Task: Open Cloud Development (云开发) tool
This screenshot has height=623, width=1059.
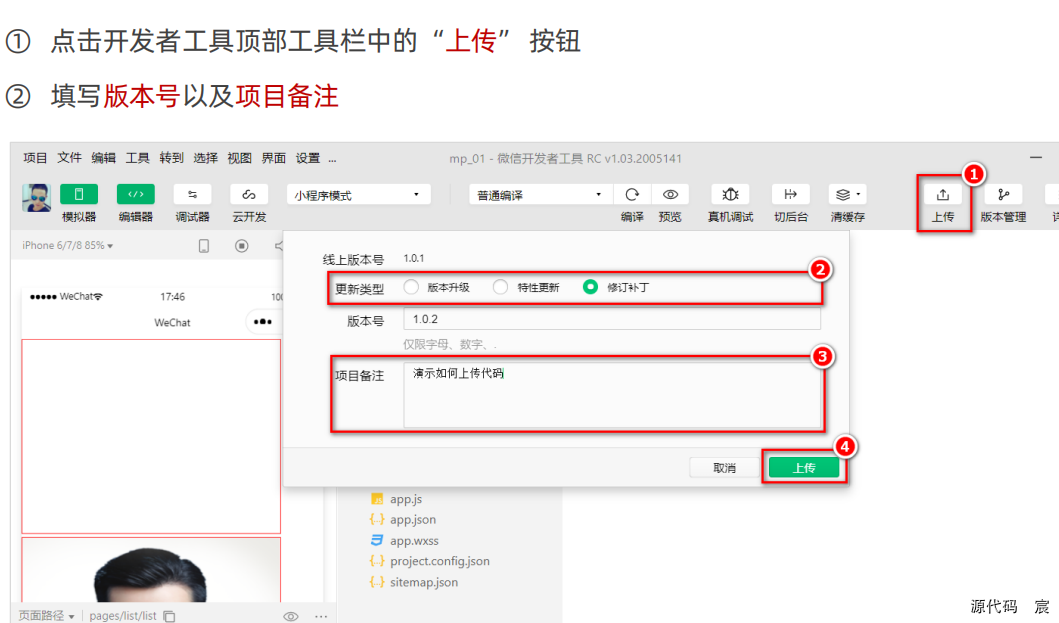Action: click(249, 195)
